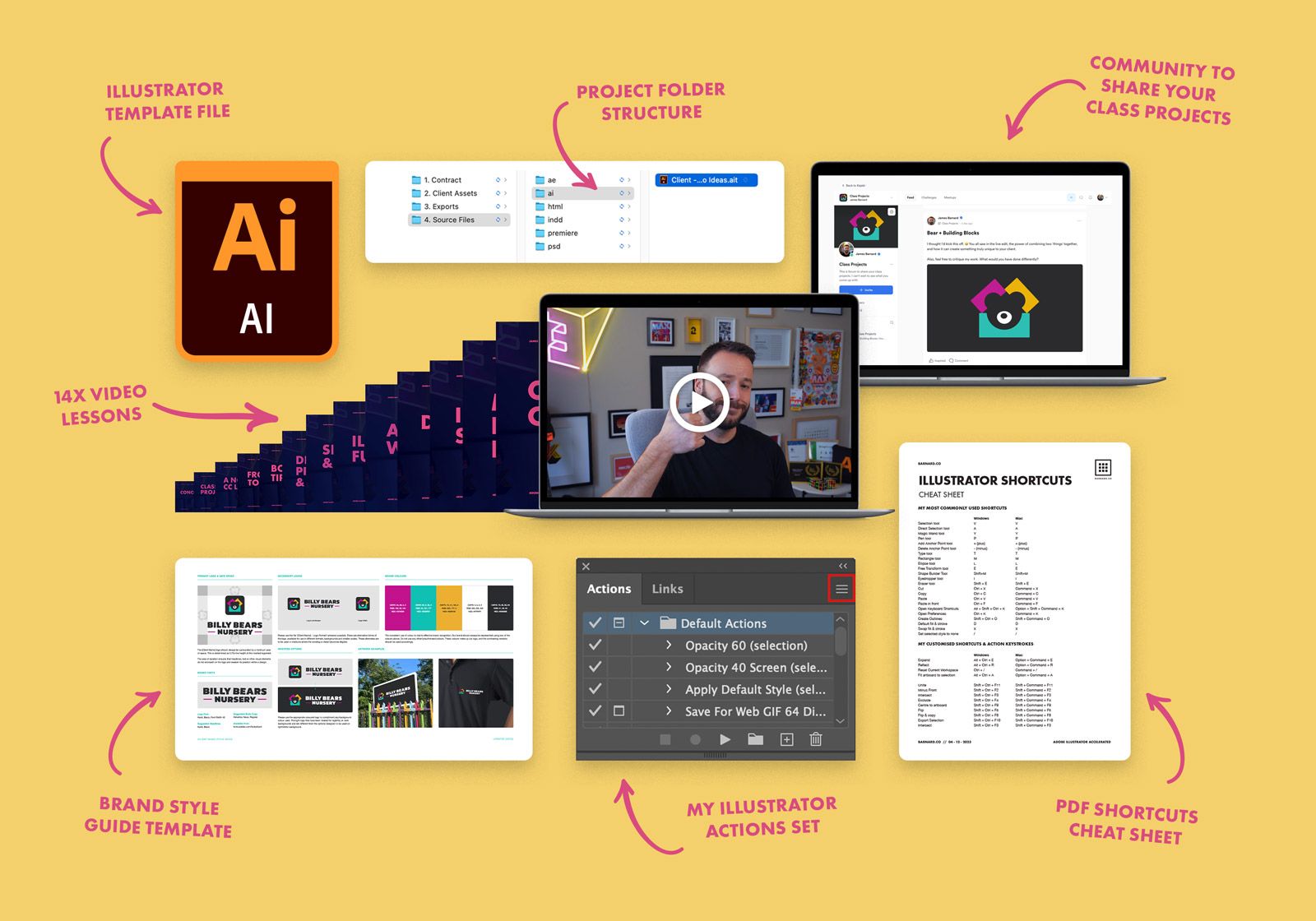This screenshot has height=921, width=1316.
Task: Select the Client Ideas.ait template file
Action: click(x=706, y=180)
